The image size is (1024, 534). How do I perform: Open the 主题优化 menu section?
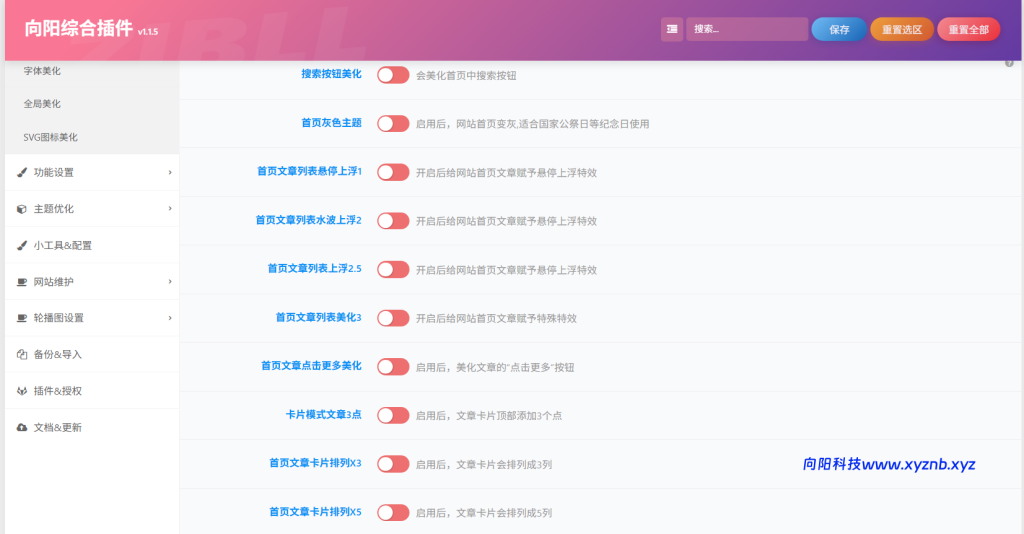click(x=92, y=209)
